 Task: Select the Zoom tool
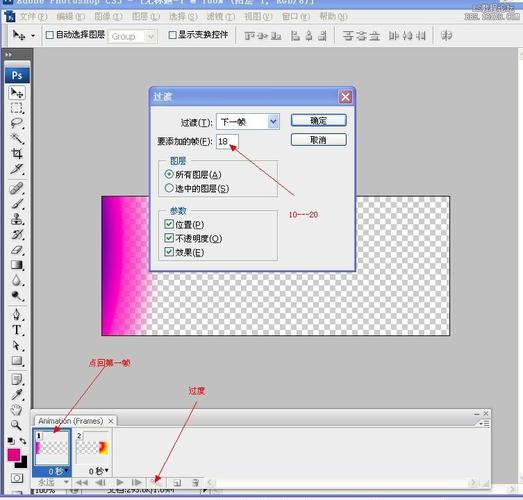click(x=17, y=425)
